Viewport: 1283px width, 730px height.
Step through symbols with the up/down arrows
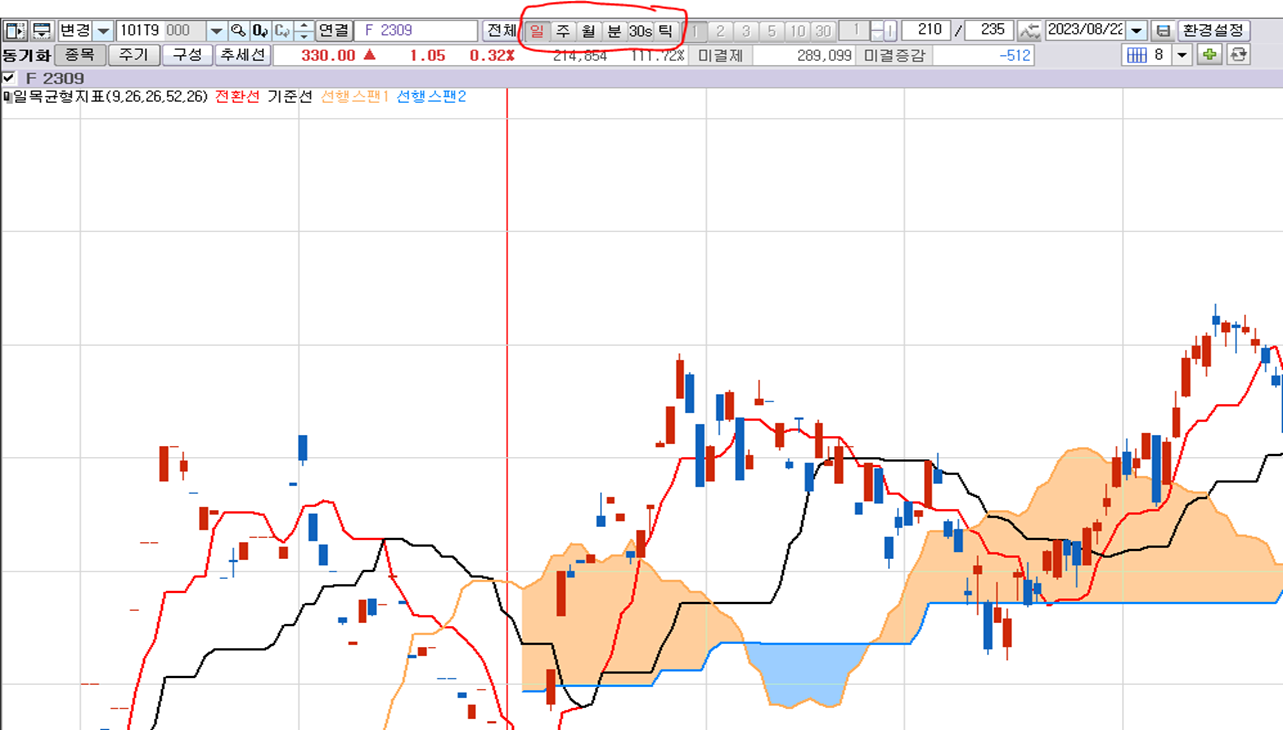pos(304,31)
